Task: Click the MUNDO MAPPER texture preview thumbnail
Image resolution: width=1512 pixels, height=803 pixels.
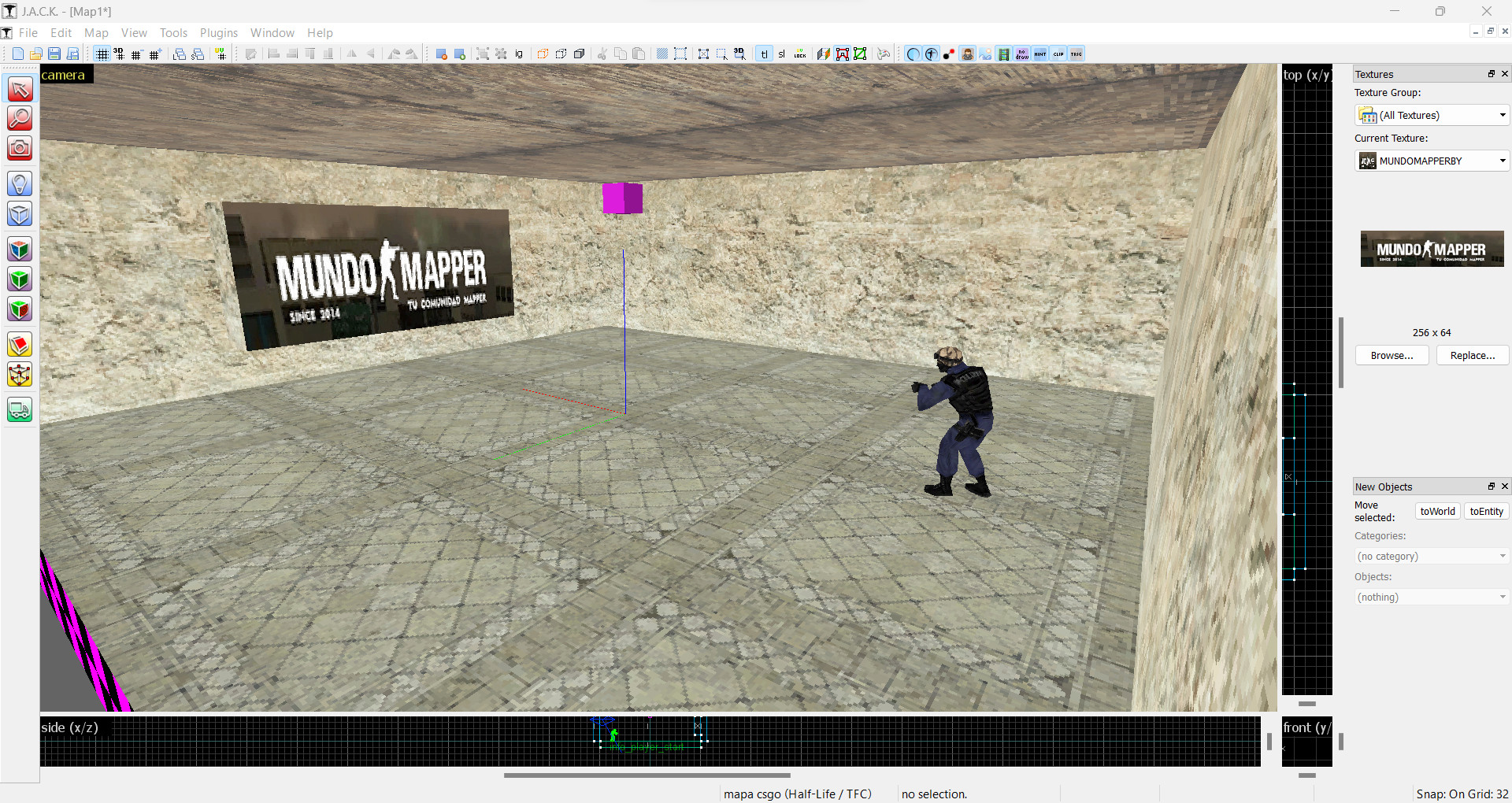Action: [1432, 248]
